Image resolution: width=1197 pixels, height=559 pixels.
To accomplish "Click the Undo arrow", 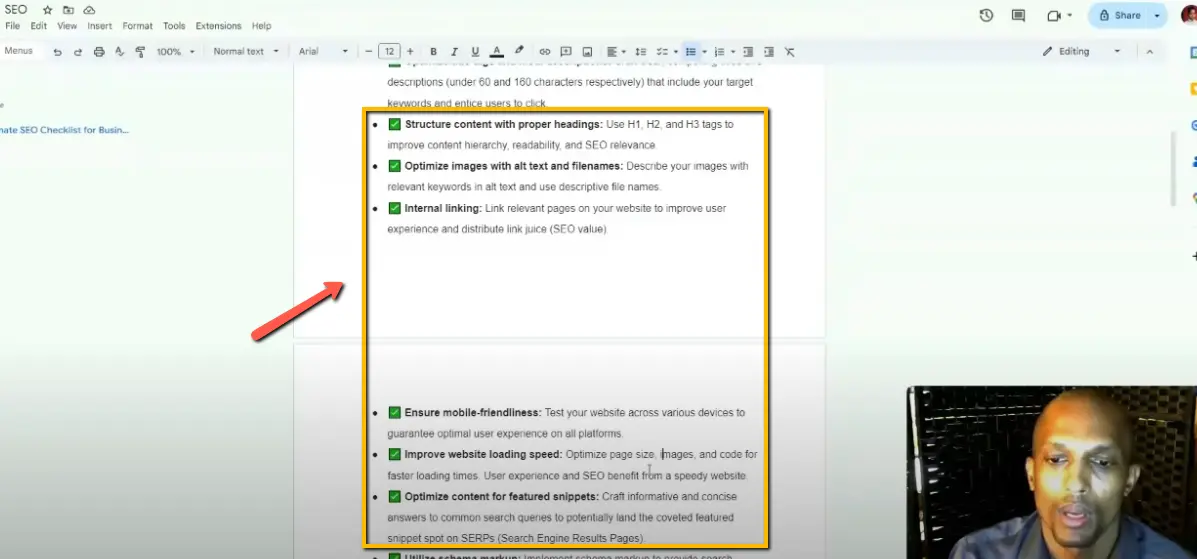I will point(57,52).
